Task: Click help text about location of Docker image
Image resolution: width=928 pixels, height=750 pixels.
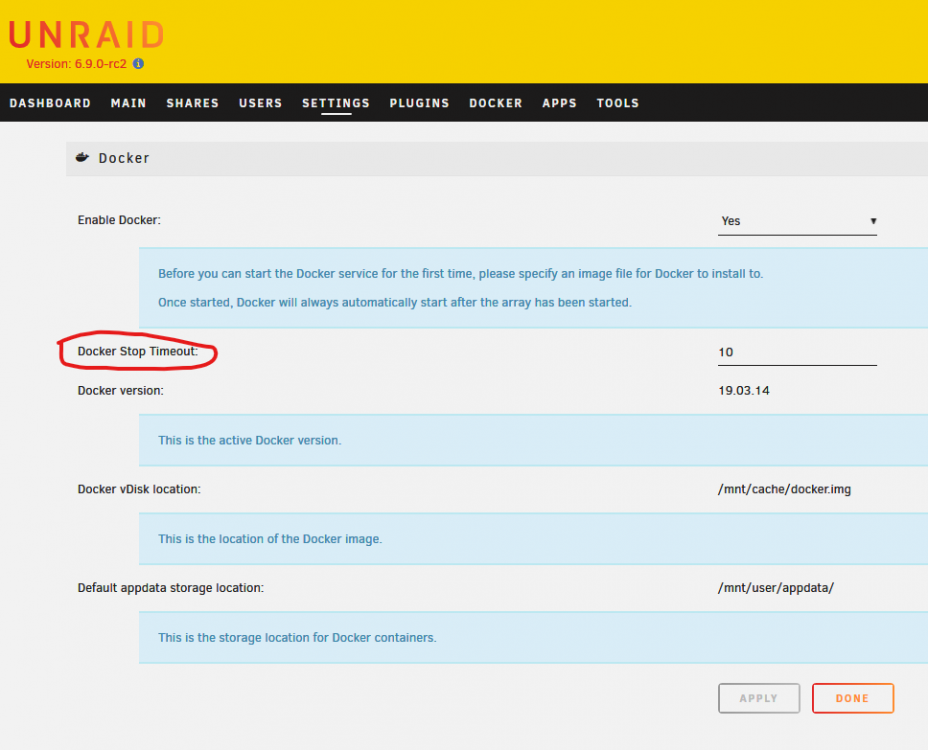Action: [x=270, y=539]
